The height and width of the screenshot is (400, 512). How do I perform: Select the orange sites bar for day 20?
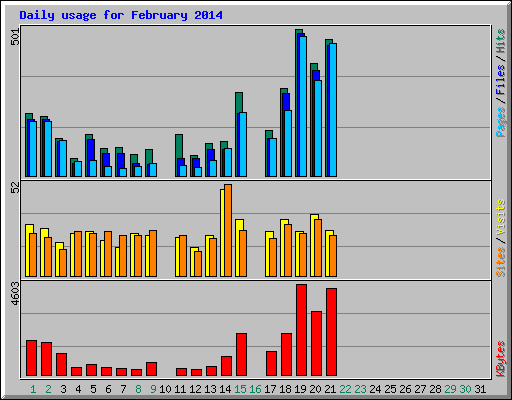318,248
